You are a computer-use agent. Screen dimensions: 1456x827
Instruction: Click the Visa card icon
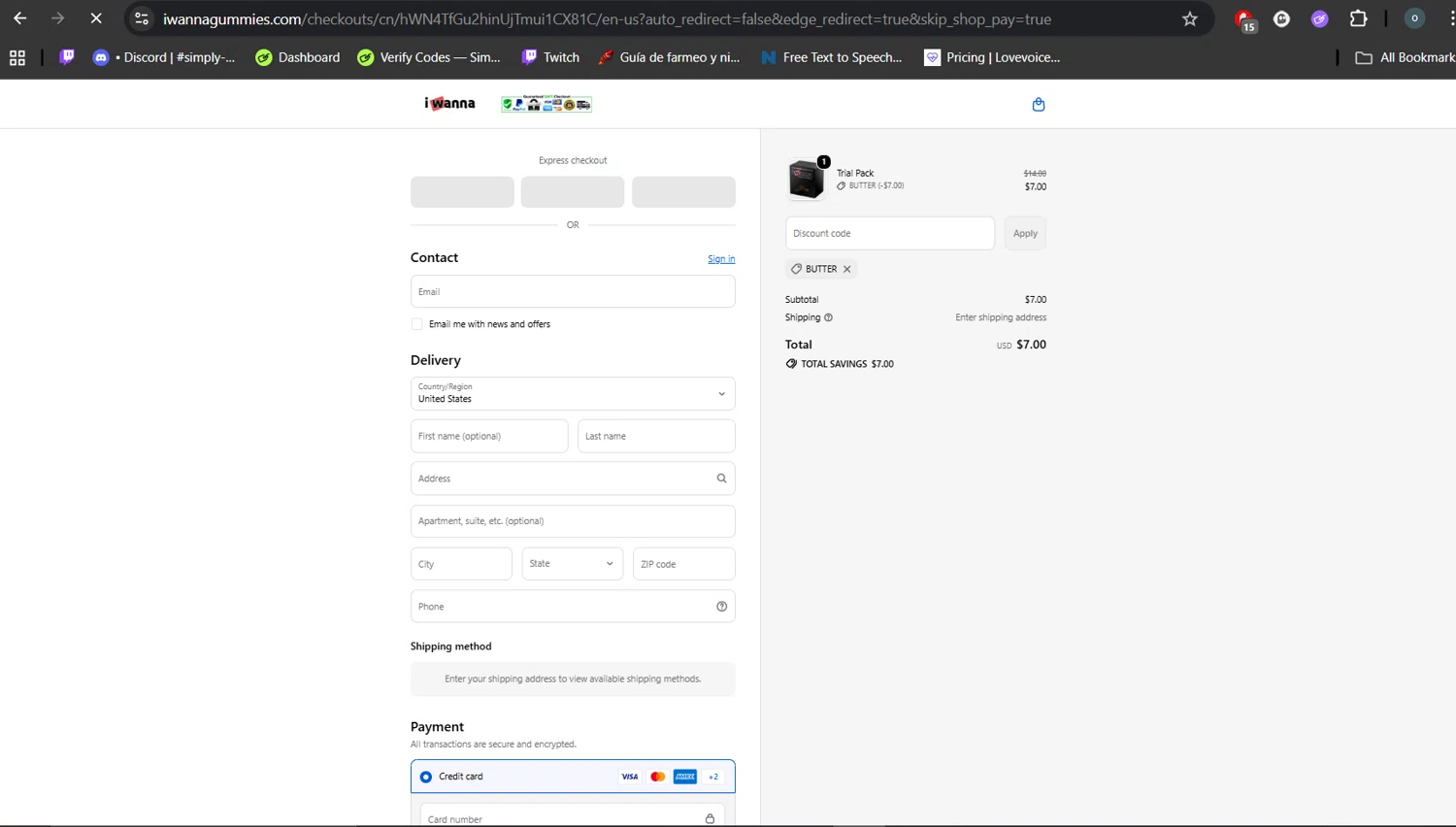630,777
